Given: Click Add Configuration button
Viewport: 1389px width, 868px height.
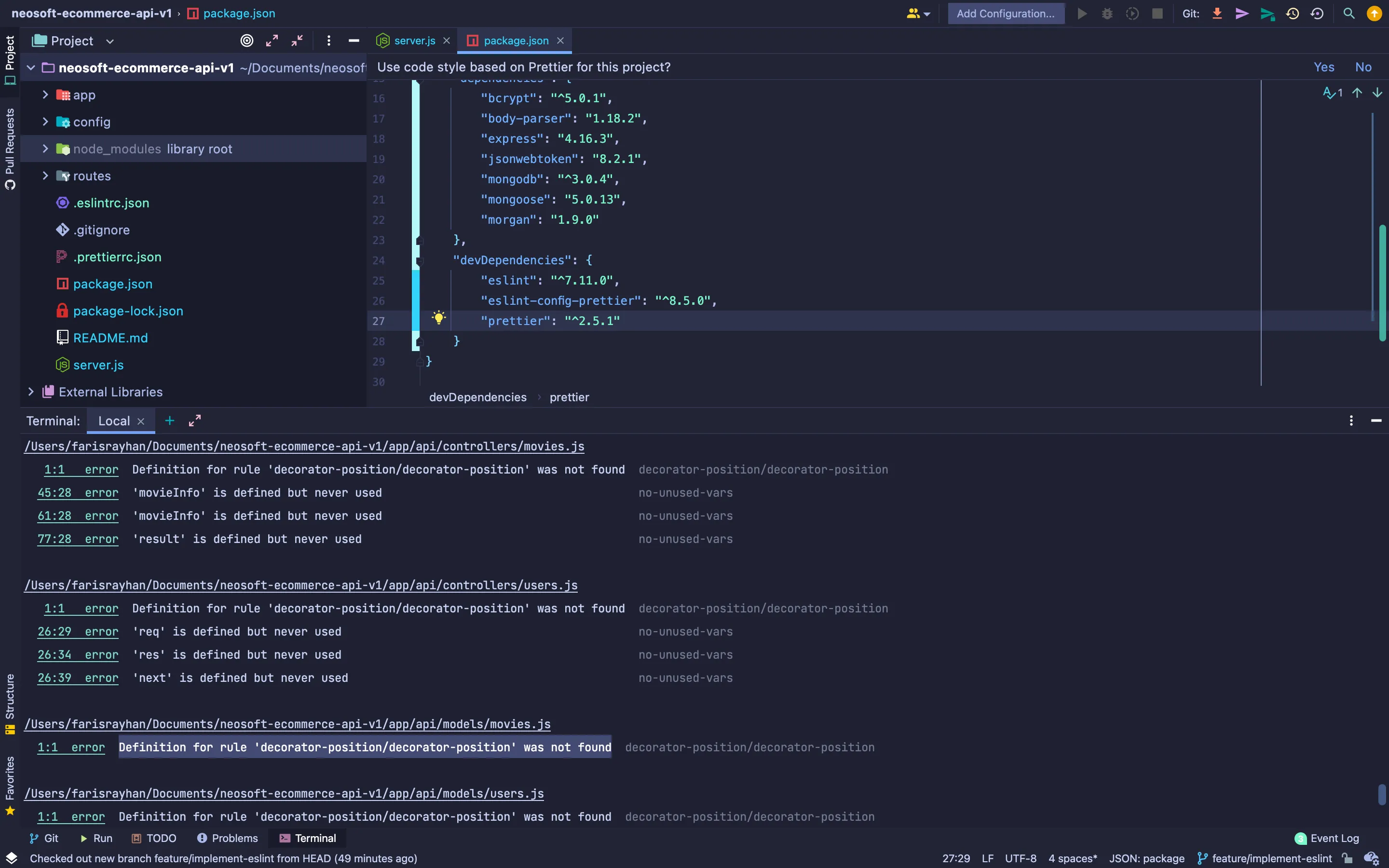Looking at the screenshot, I should [1005, 13].
